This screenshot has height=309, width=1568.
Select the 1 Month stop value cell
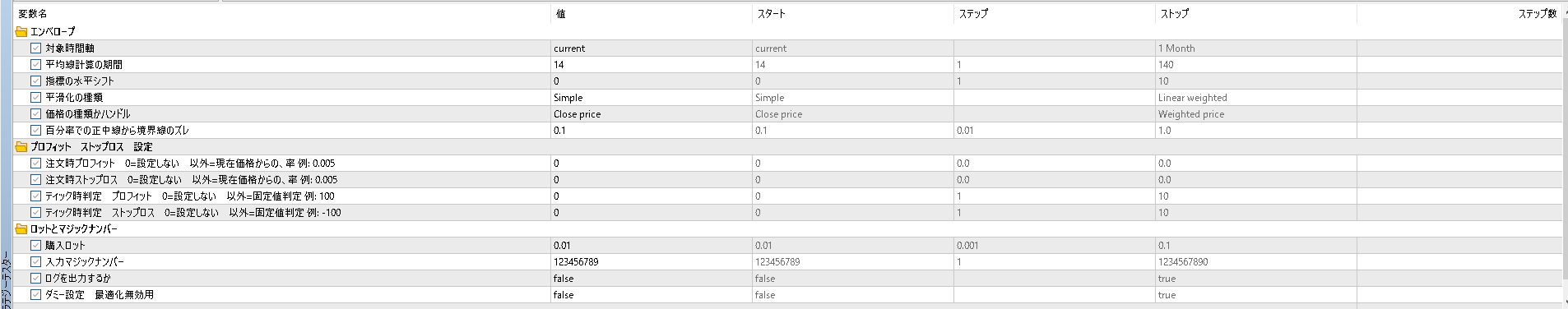click(x=1255, y=48)
